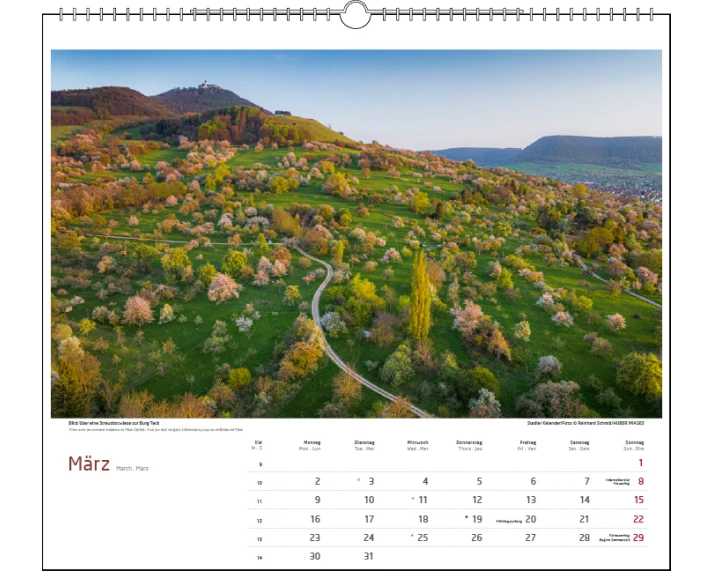Screen dimensions: 714x571
Task: Select the Freitag column header
Action: click(527, 443)
